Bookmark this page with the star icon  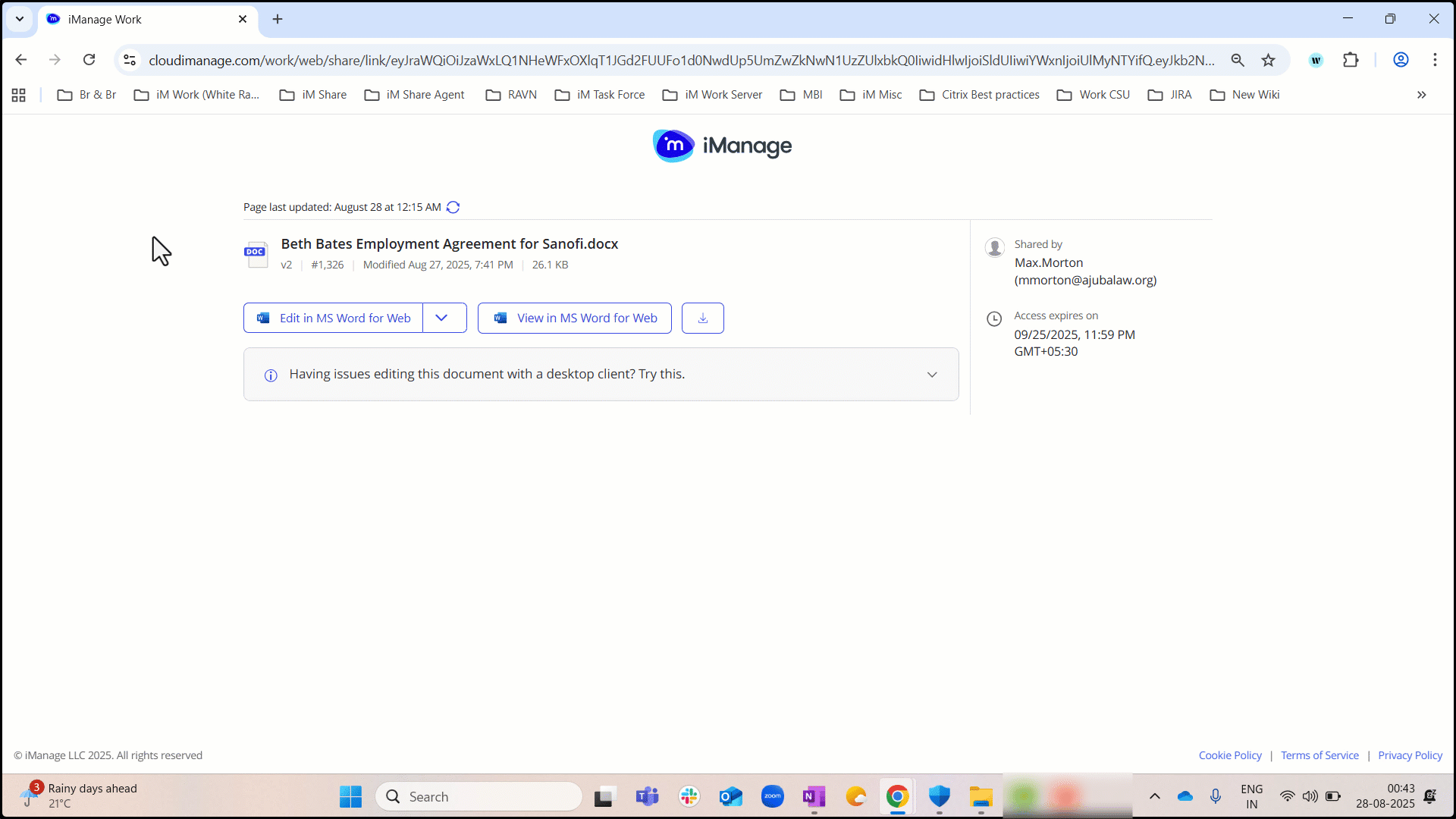(x=1268, y=60)
